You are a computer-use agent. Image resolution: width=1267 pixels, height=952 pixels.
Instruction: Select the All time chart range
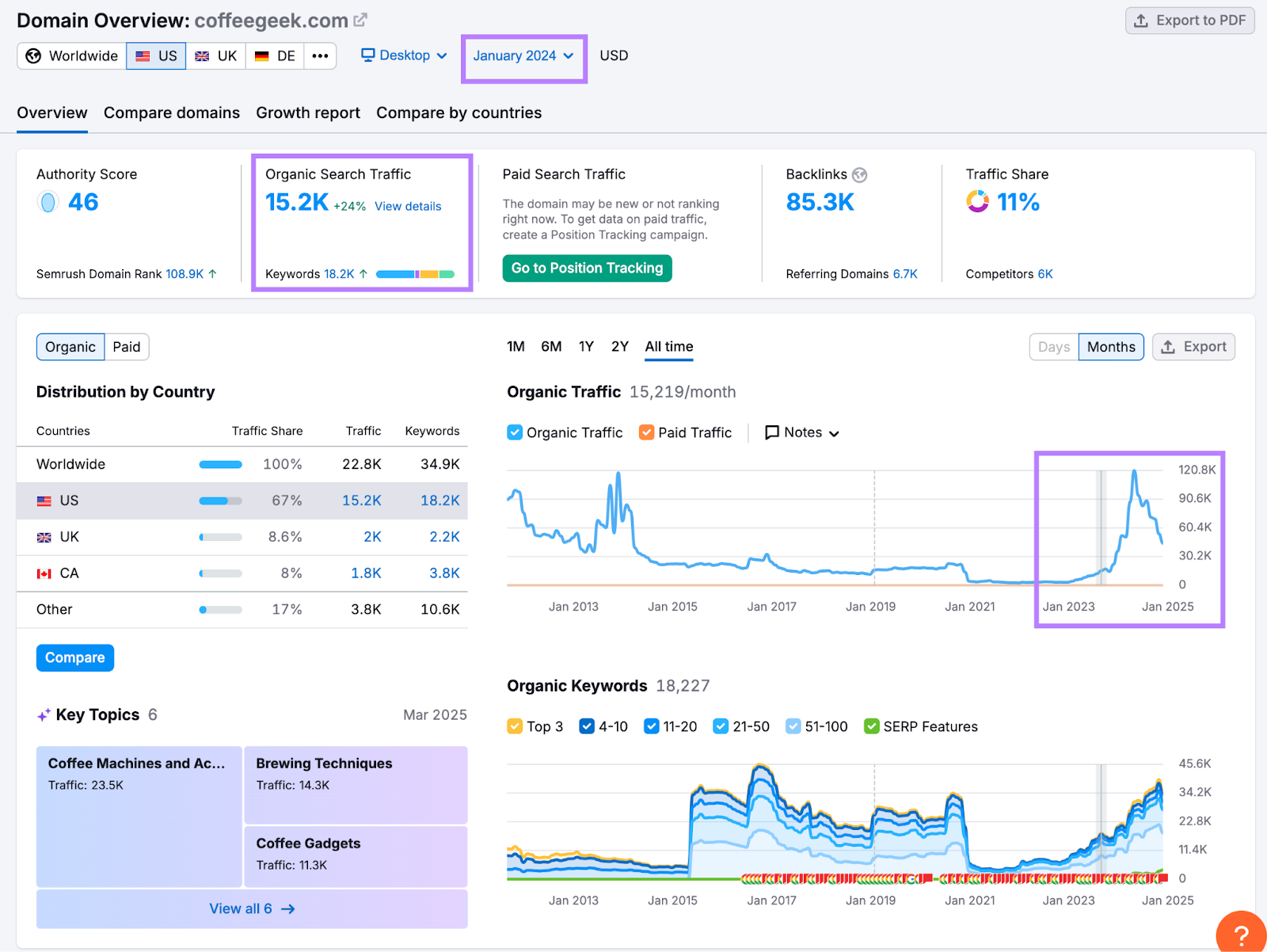tap(668, 346)
